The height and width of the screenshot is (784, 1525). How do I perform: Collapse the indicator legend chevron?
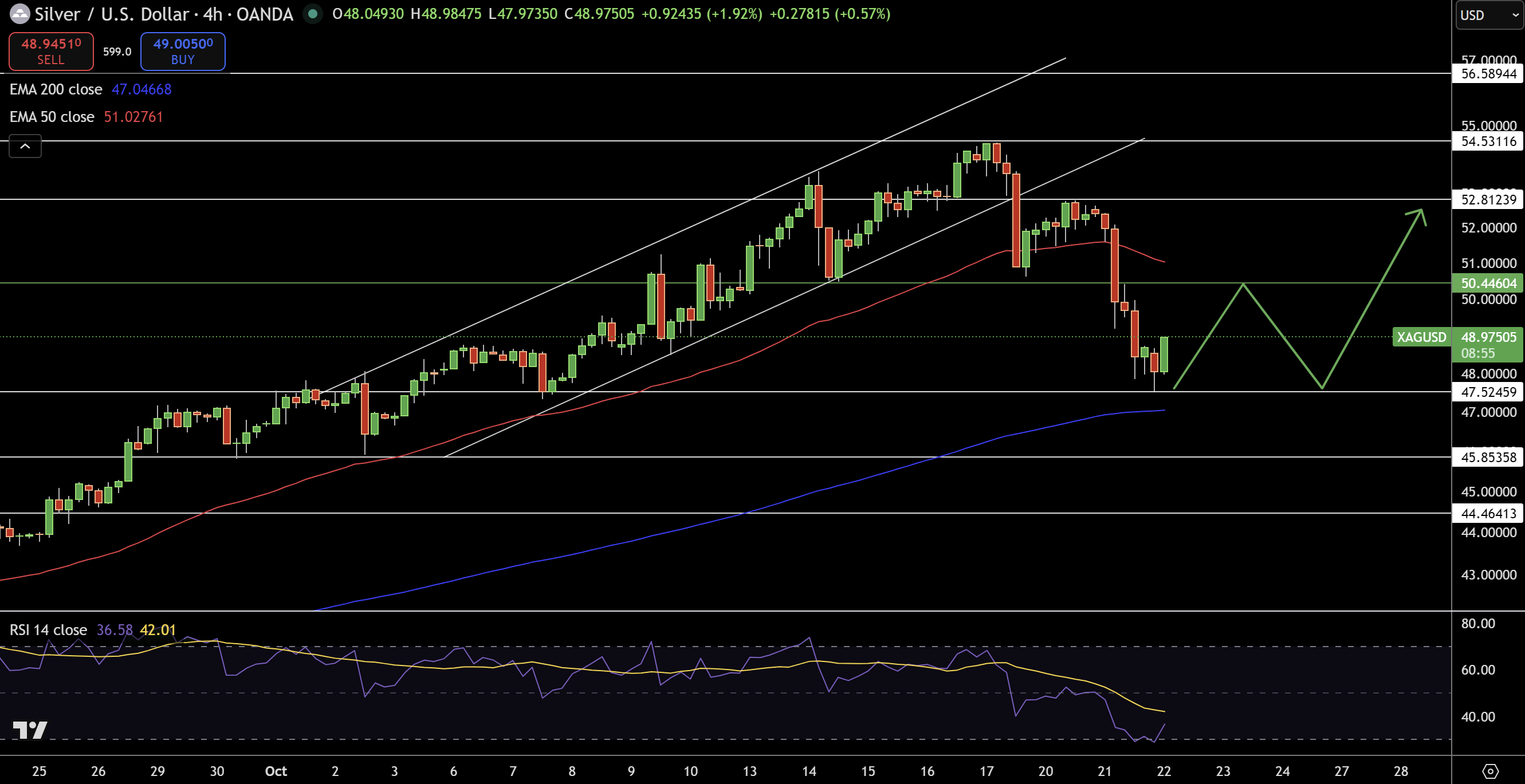pyautogui.click(x=25, y=146)
